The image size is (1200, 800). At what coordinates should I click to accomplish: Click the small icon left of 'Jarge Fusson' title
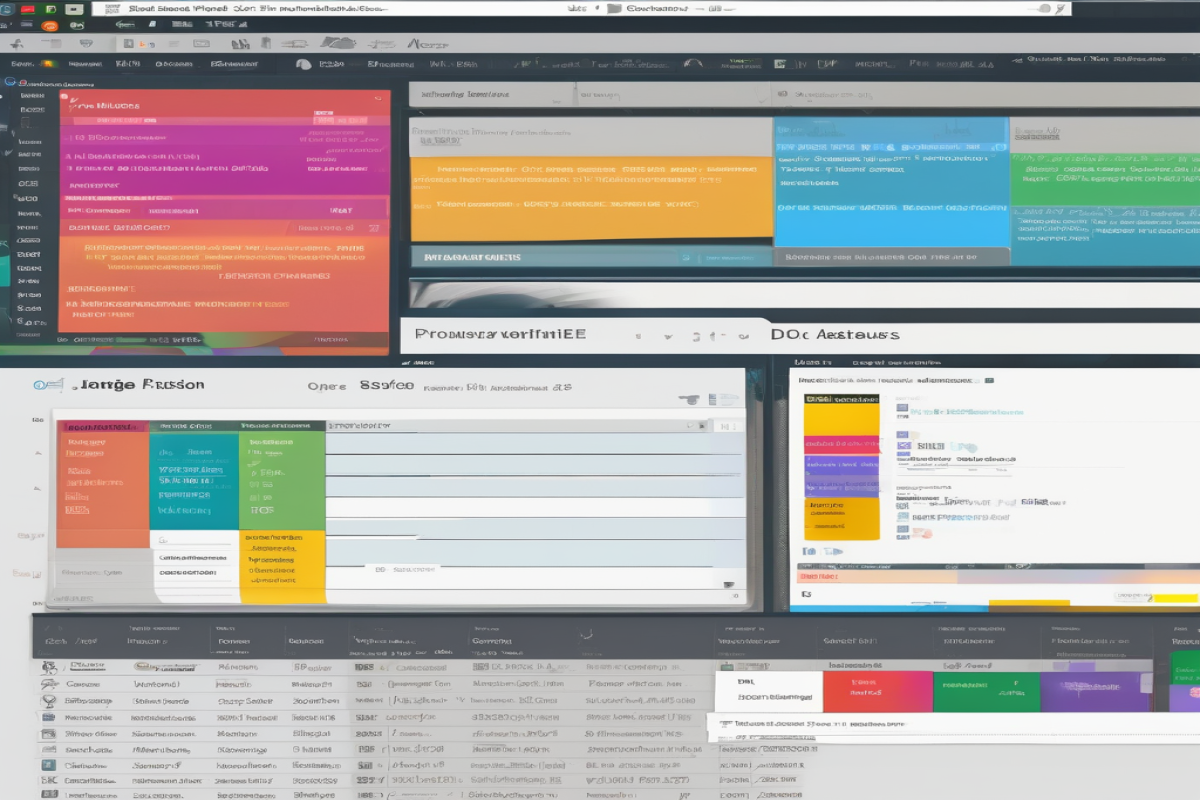tap(41, 384)
